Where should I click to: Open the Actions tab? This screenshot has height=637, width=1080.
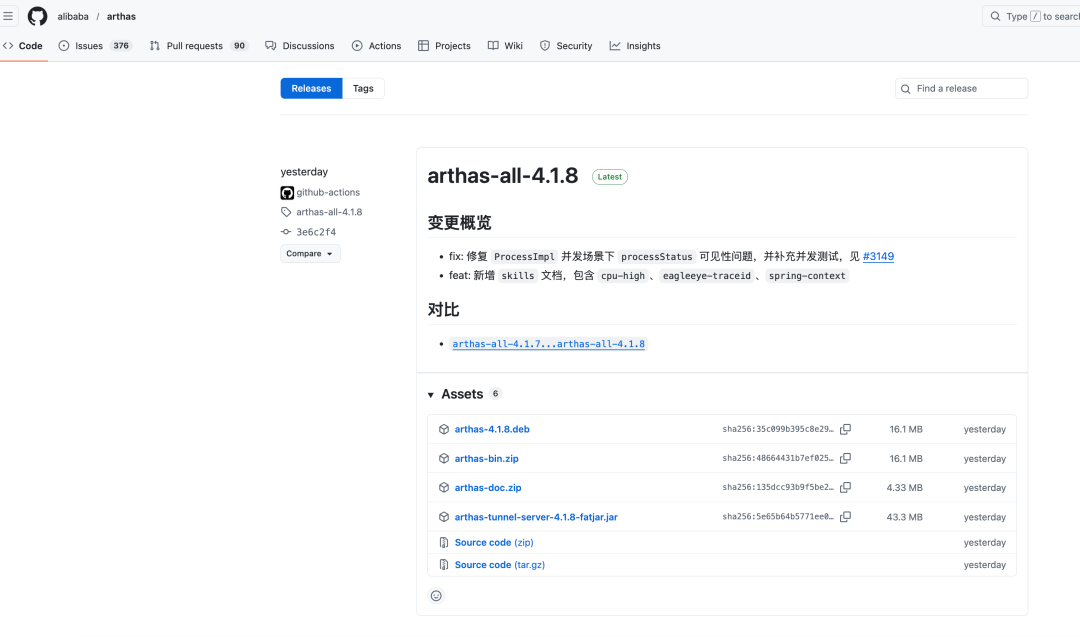376,46
